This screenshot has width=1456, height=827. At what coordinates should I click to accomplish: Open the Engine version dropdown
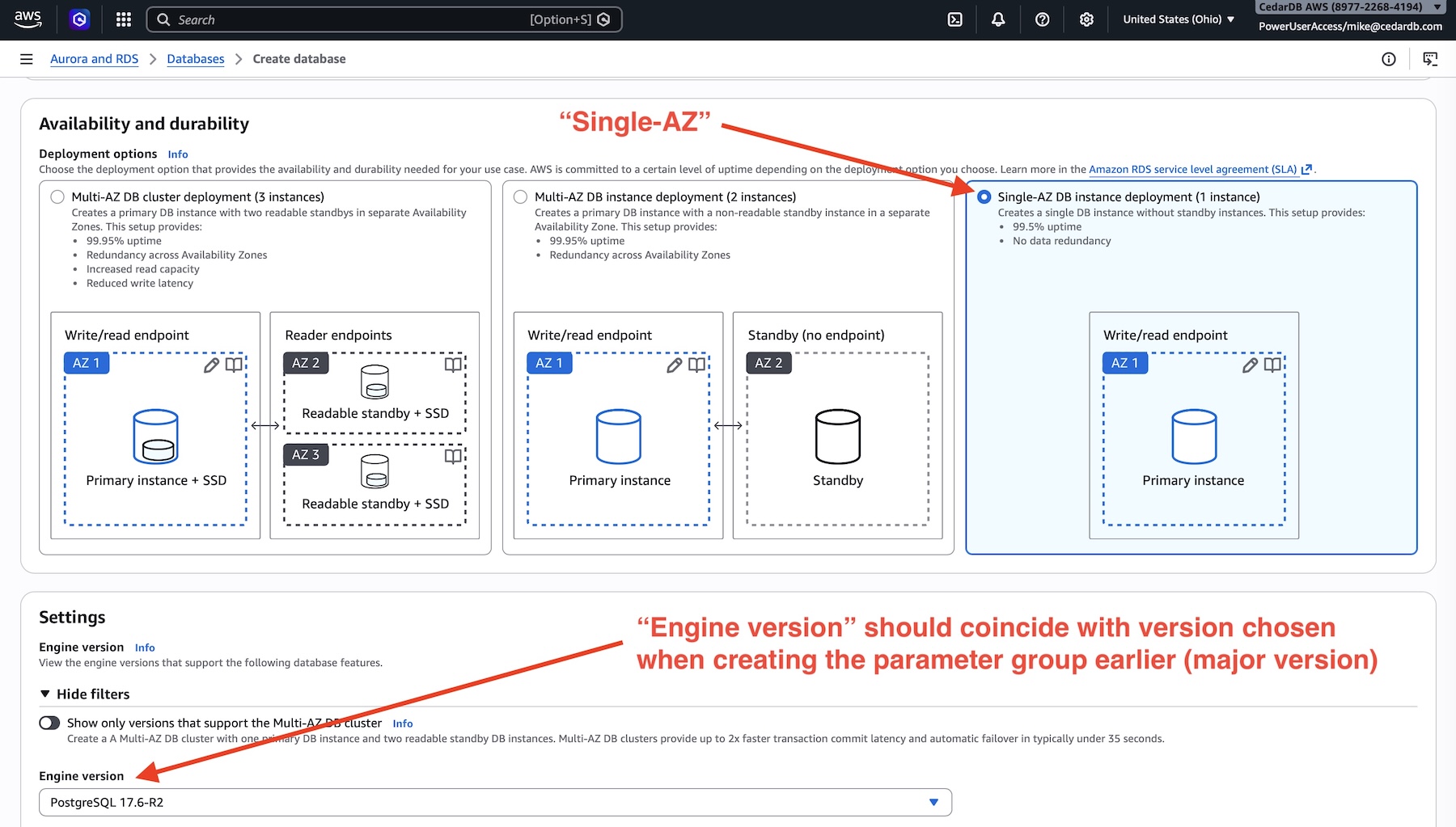point(495,802)
